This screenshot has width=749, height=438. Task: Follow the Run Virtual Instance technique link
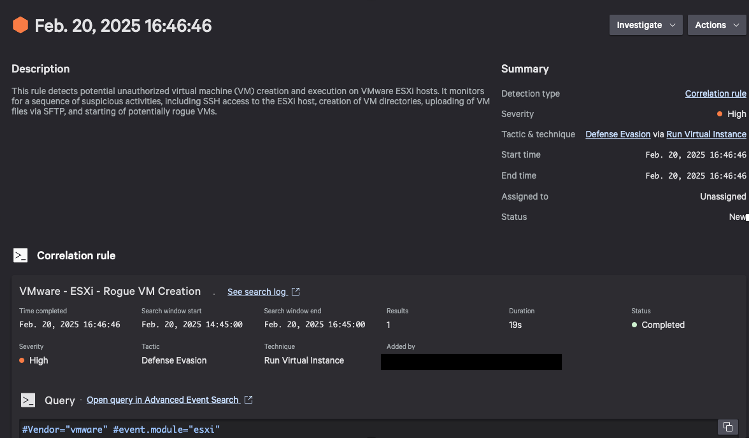pyautogui.click(x=706, y=134)
